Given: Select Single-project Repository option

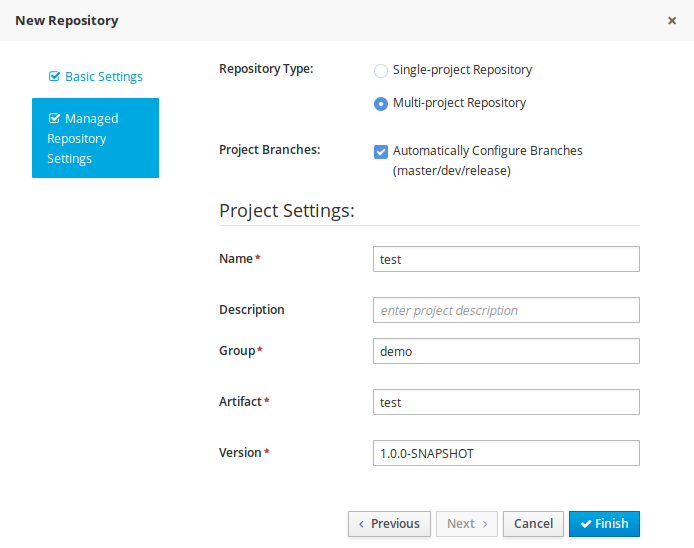Looking at the screenshot, I should (381, 70).
